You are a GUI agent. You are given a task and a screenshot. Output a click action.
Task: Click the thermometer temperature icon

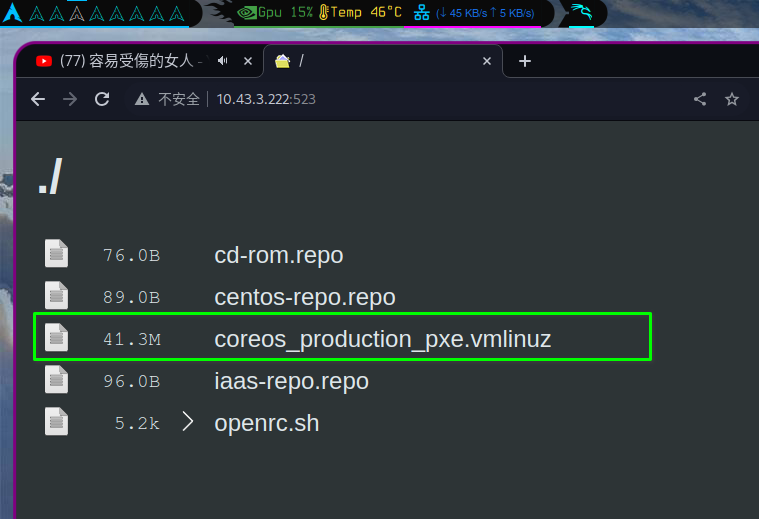point(324,13)
